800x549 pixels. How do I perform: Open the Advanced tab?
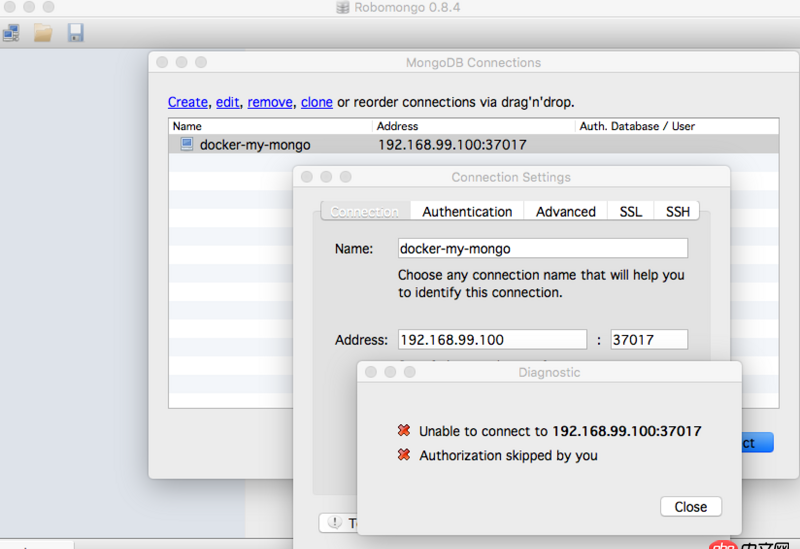565,211
